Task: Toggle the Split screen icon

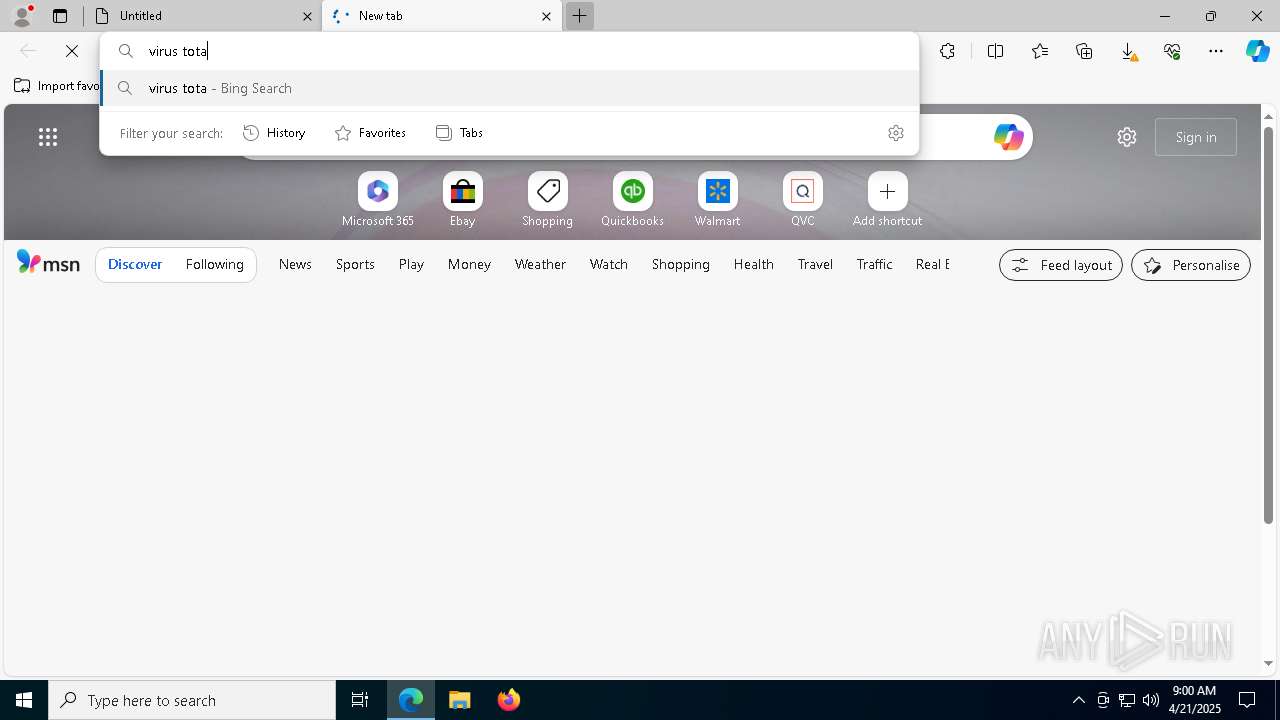Action: click(x=995, y=51)
